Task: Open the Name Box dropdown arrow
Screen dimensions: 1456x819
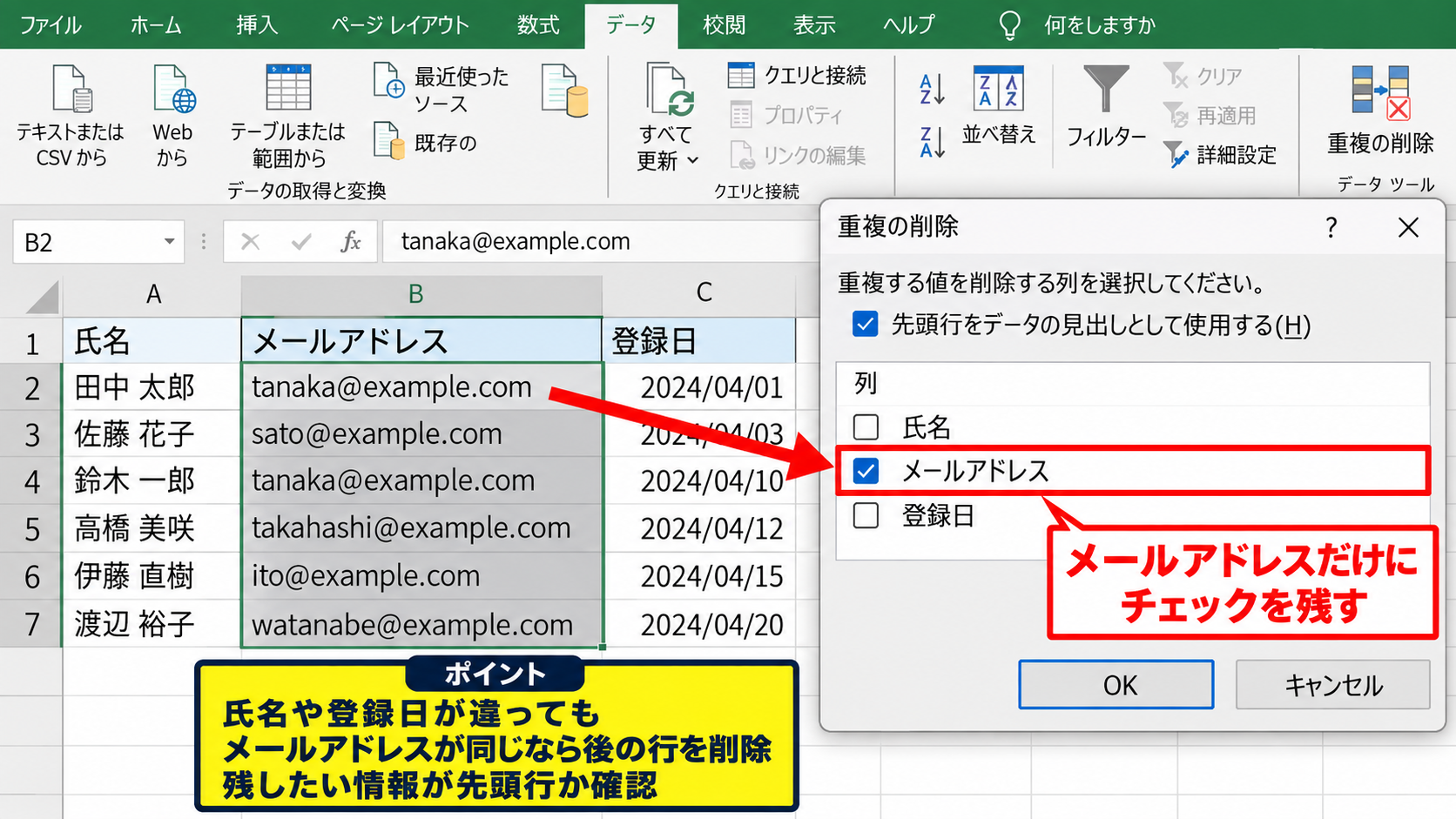Action: (x=169, y=241)
